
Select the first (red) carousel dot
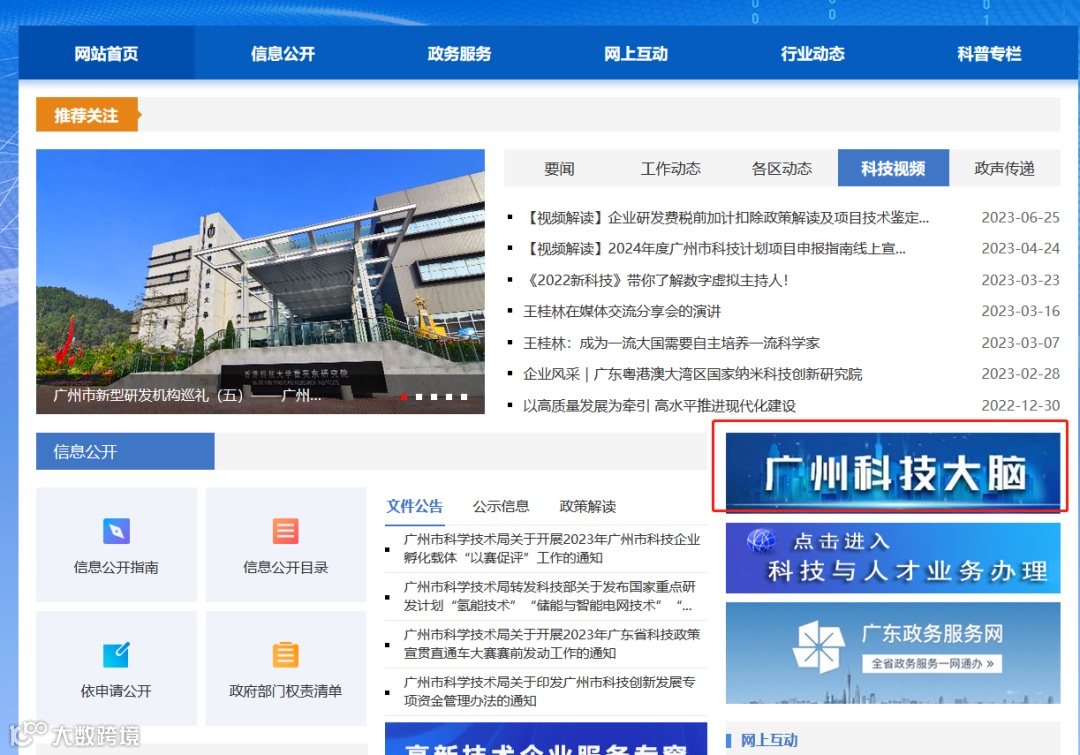coord(404,397)
